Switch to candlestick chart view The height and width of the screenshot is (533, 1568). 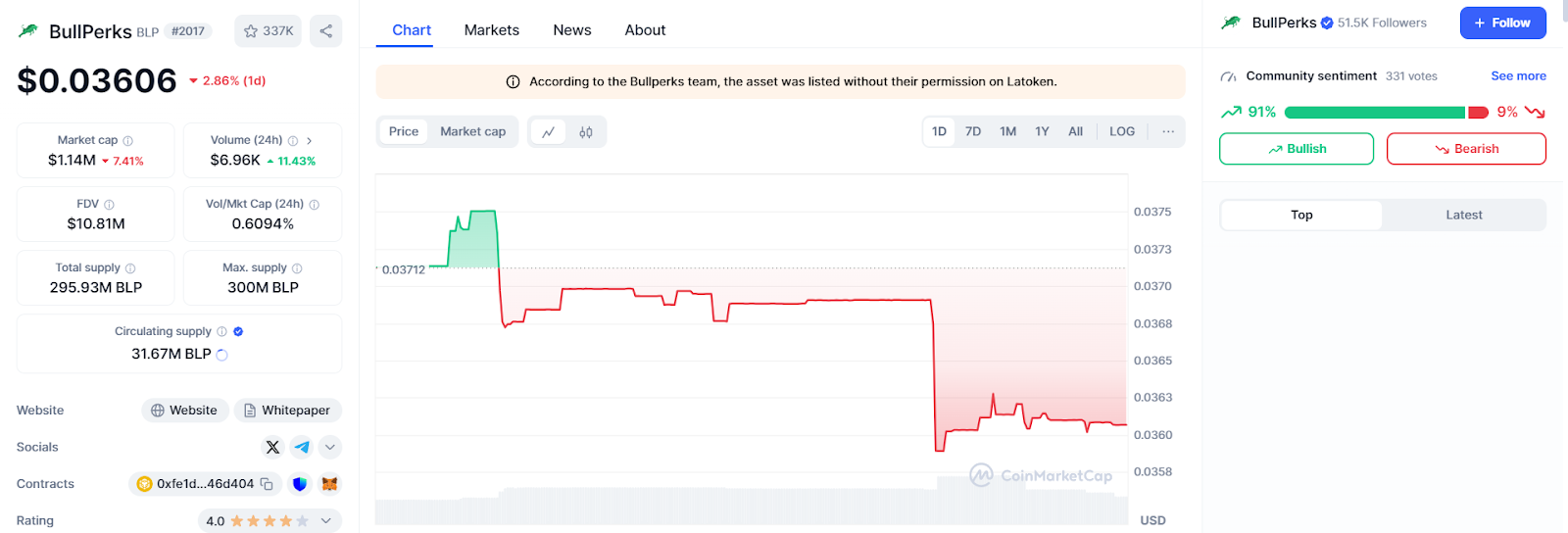(x=586, y=132)
